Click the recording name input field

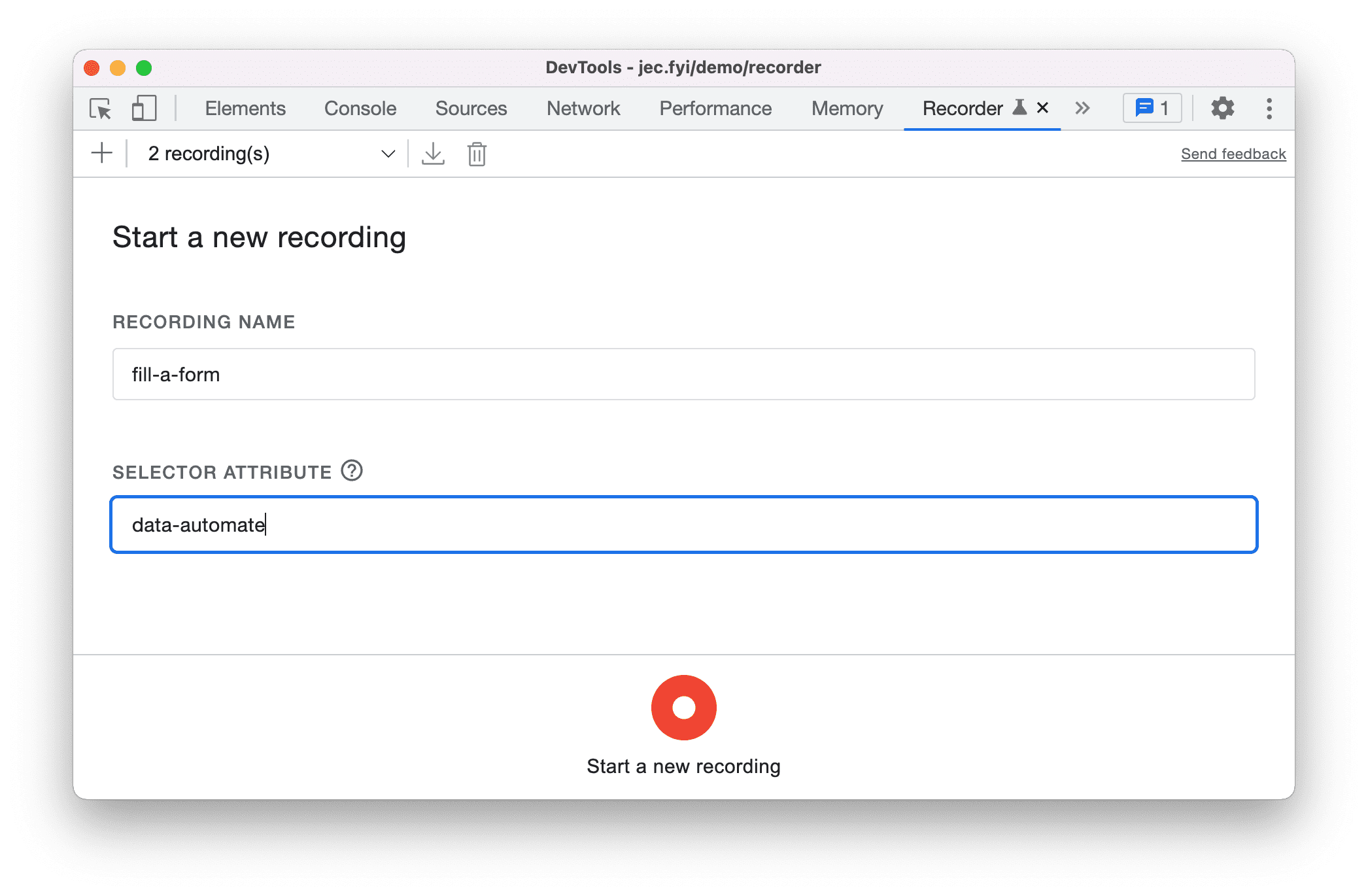coord(683,375)
